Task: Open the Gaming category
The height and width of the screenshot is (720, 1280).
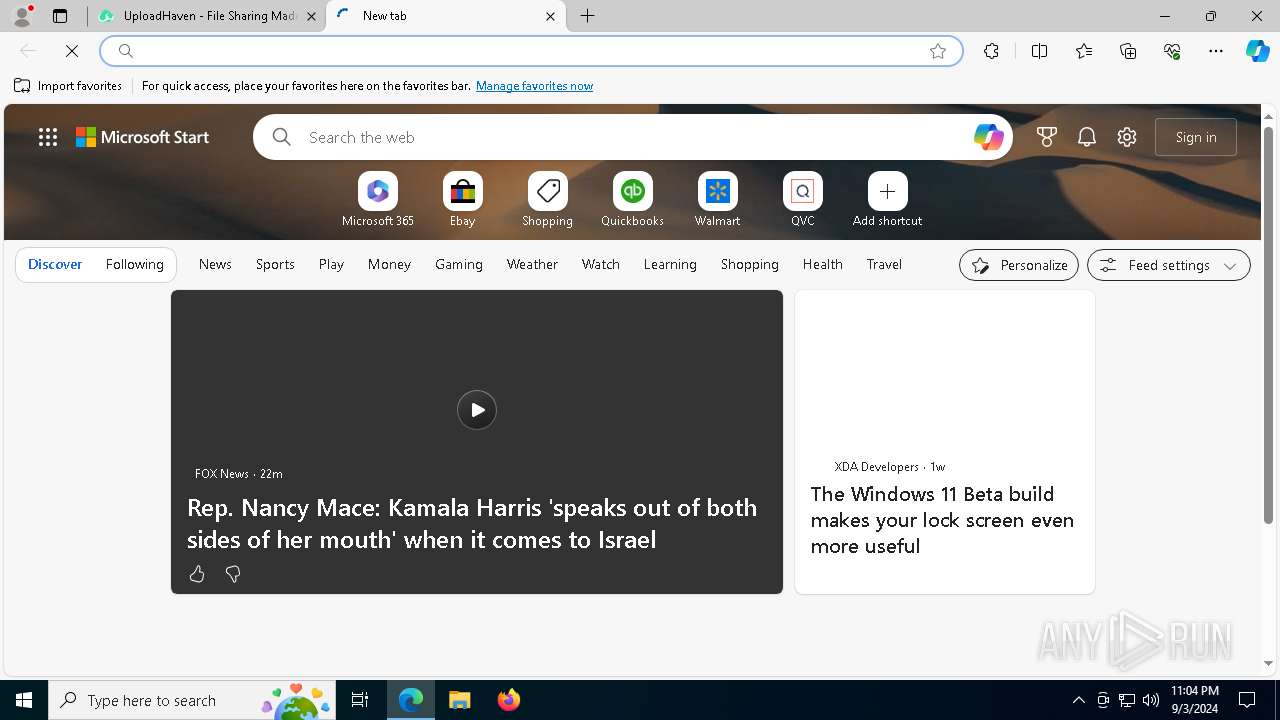Action: (x=459, y=264)
